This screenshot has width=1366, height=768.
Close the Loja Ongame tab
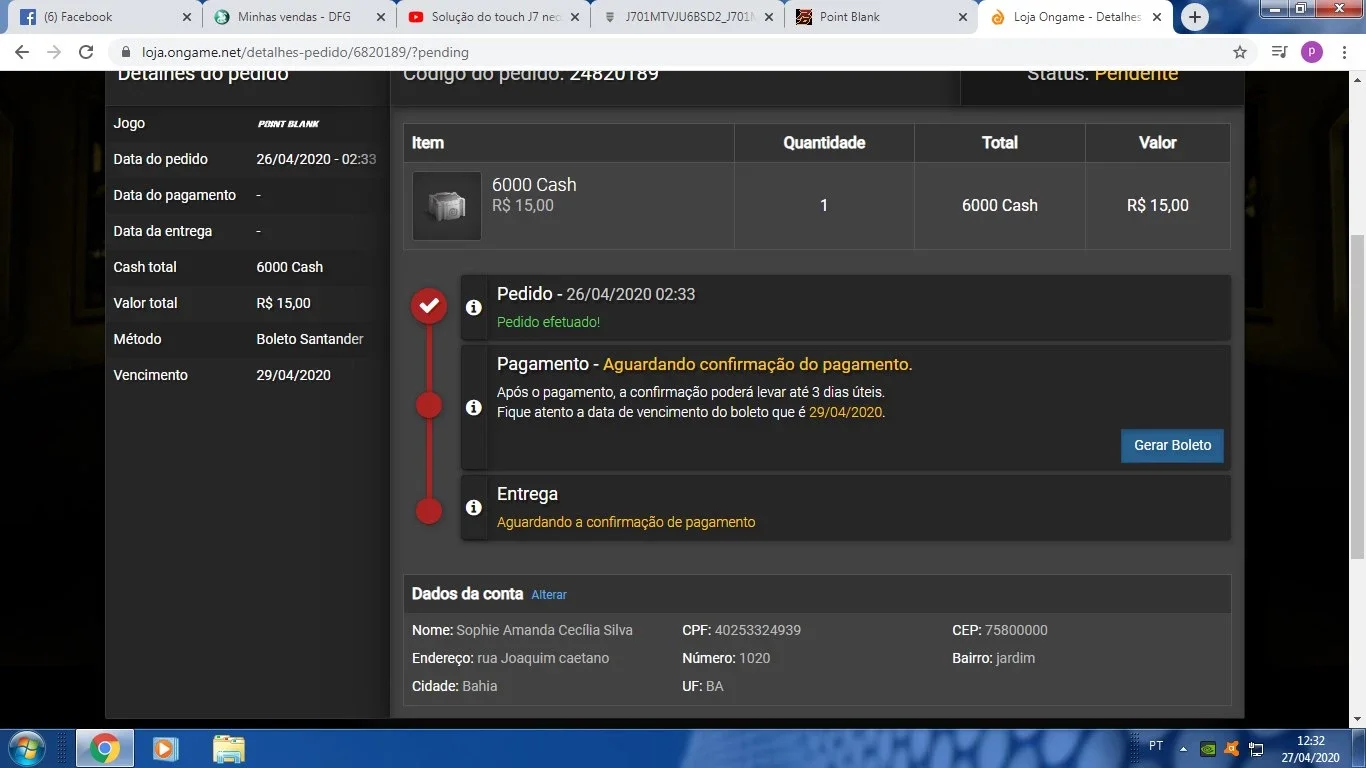1156,17
